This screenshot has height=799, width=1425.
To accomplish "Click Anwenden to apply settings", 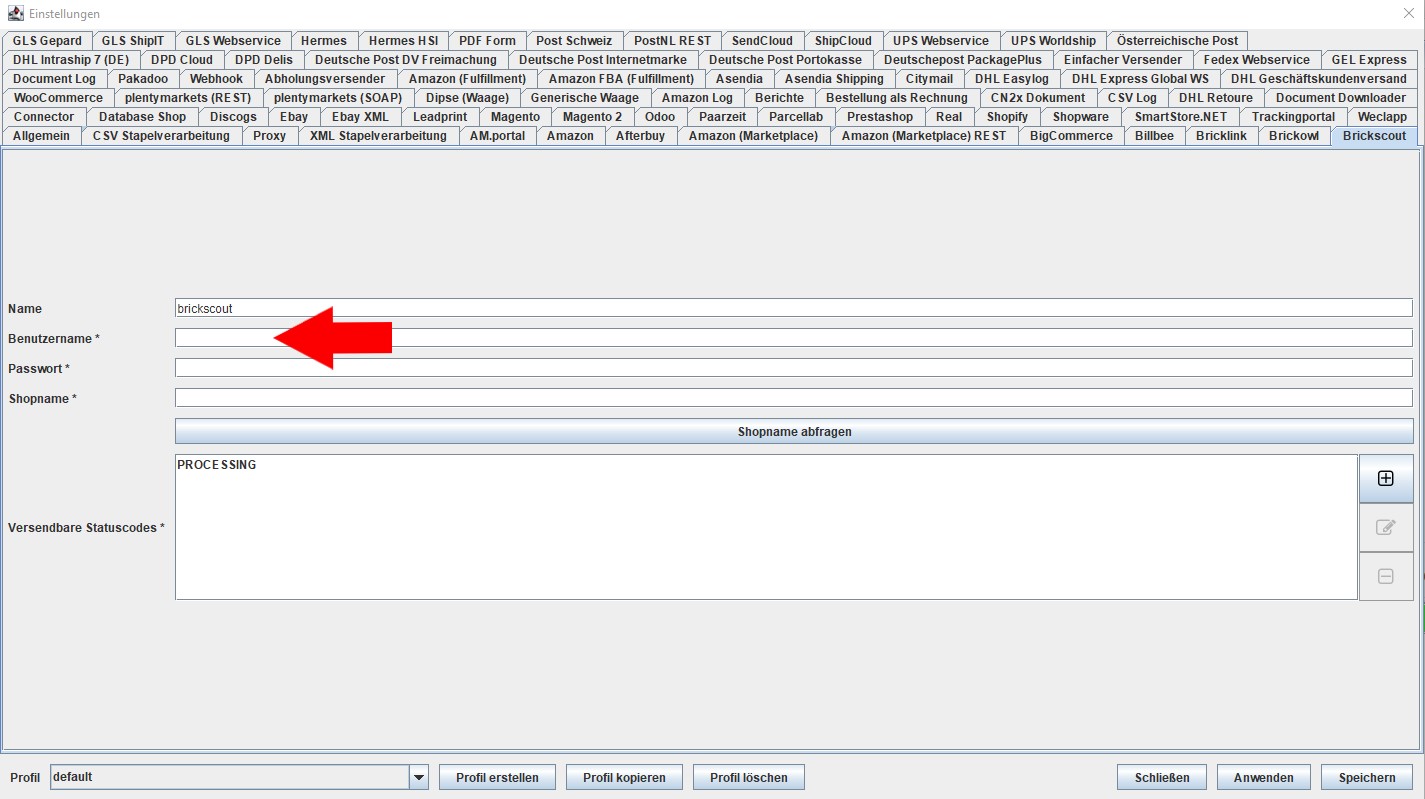I will [1263, 777].
